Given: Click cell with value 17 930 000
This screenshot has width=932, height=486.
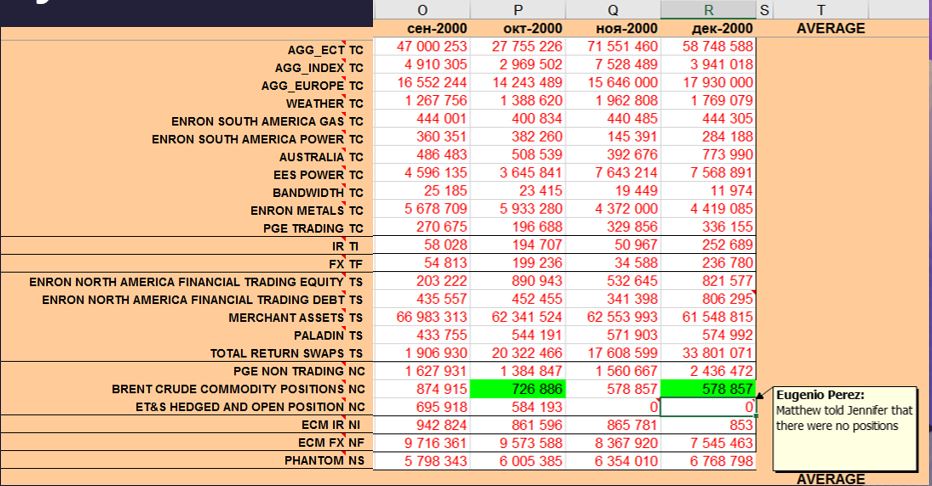Looking at the screenshot, I should pos(709,82).
